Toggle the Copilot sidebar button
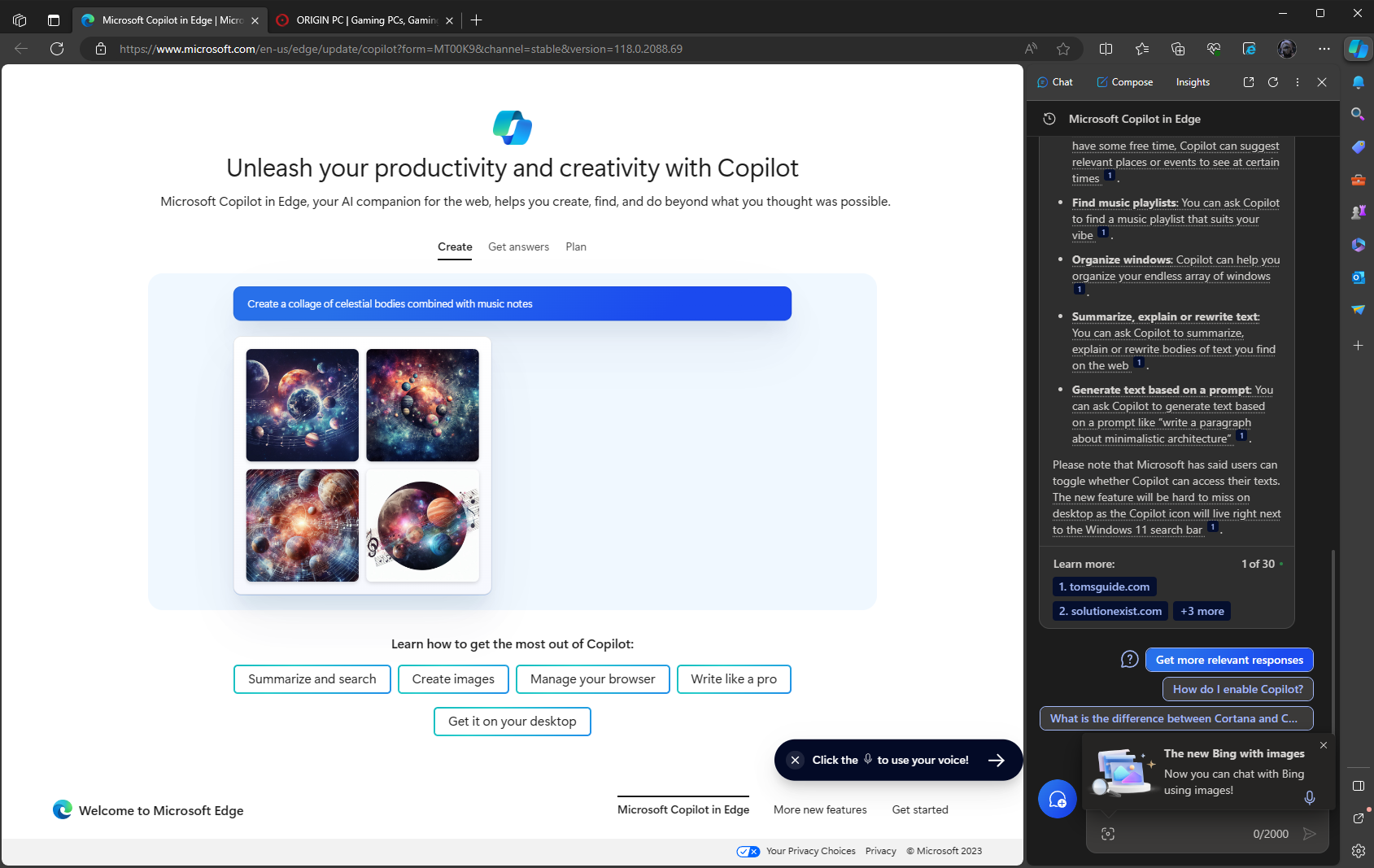This screenshot has width=1374, height=868. click(x=1358, y=49)
